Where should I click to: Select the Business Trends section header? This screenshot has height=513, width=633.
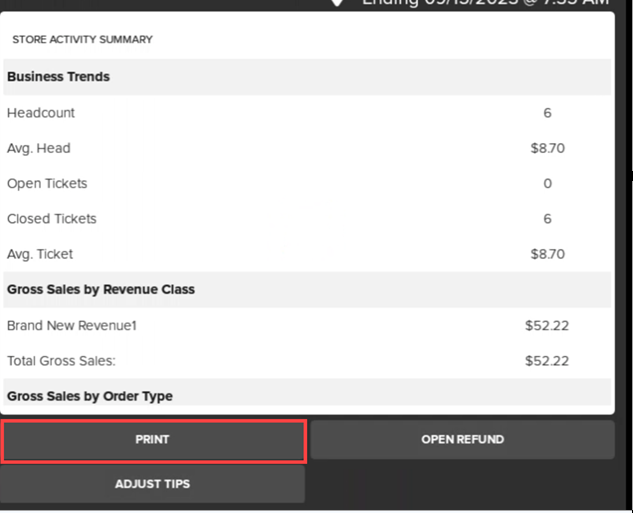pos(58,77)
